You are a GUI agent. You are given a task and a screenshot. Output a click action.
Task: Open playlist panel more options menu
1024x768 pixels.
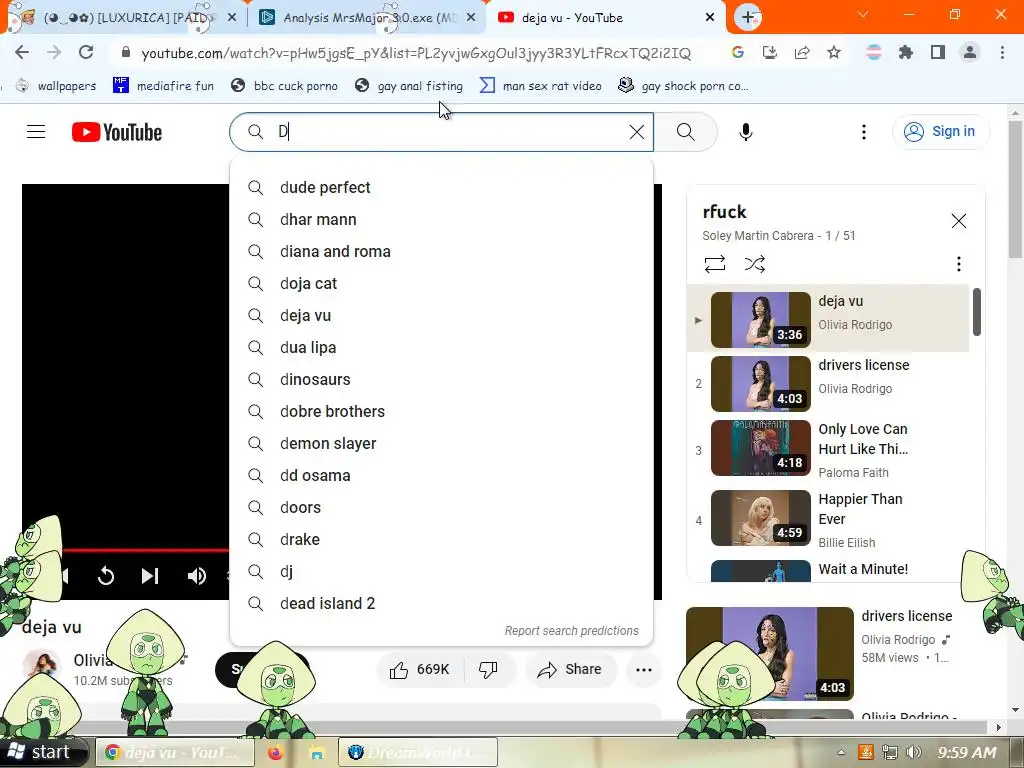pos(958,264)
